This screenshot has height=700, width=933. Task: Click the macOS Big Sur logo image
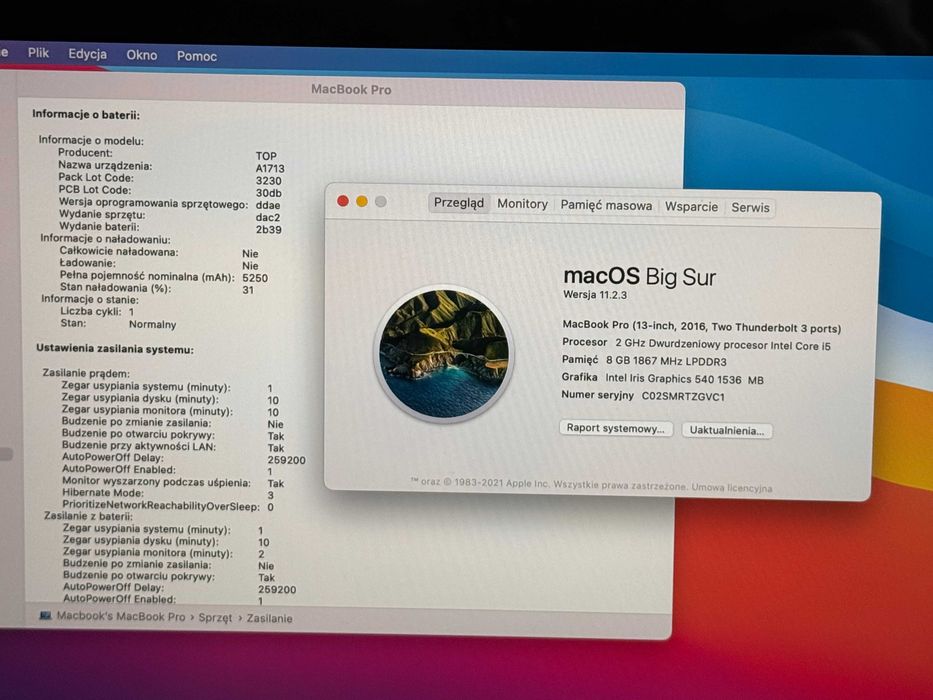point(444,354)
